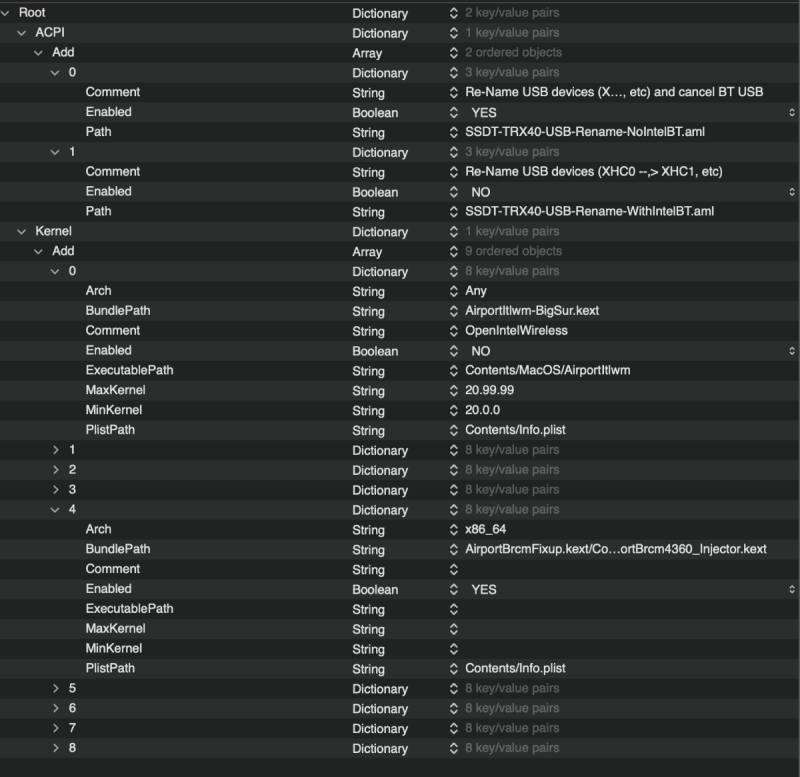Click the Contents/MacOS/AirportItlwm value

pyautogui.click(x=547, y=371)
